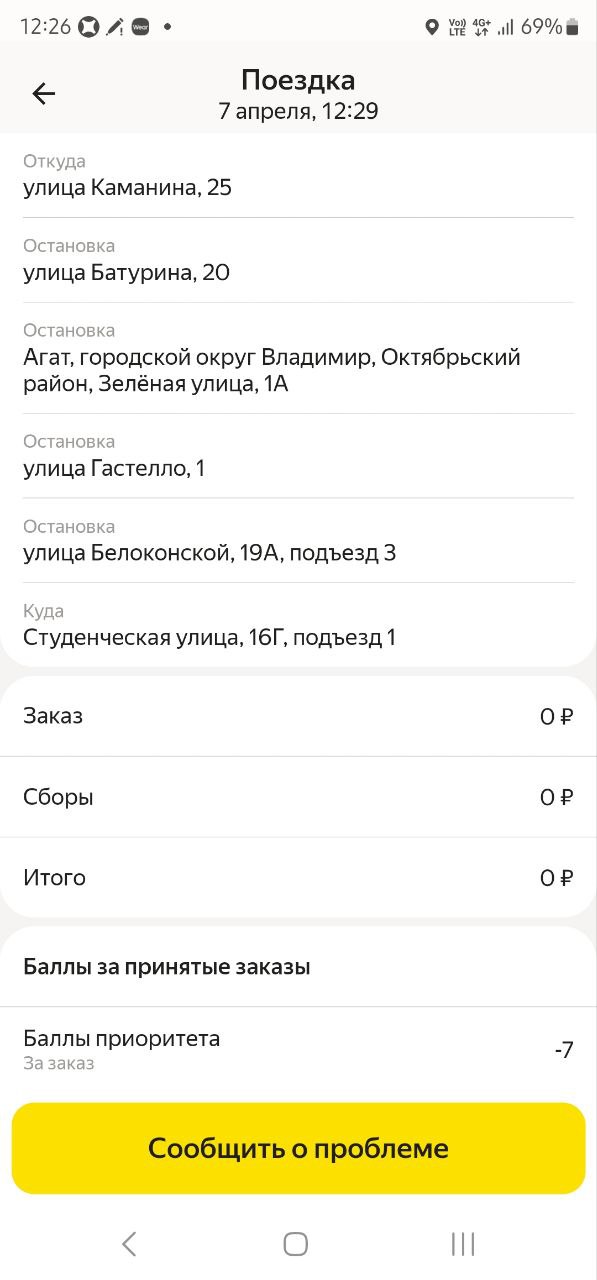597x1280 pixels.
Task: Tap the back arrow in the header
Action: [x=44, y=94]
